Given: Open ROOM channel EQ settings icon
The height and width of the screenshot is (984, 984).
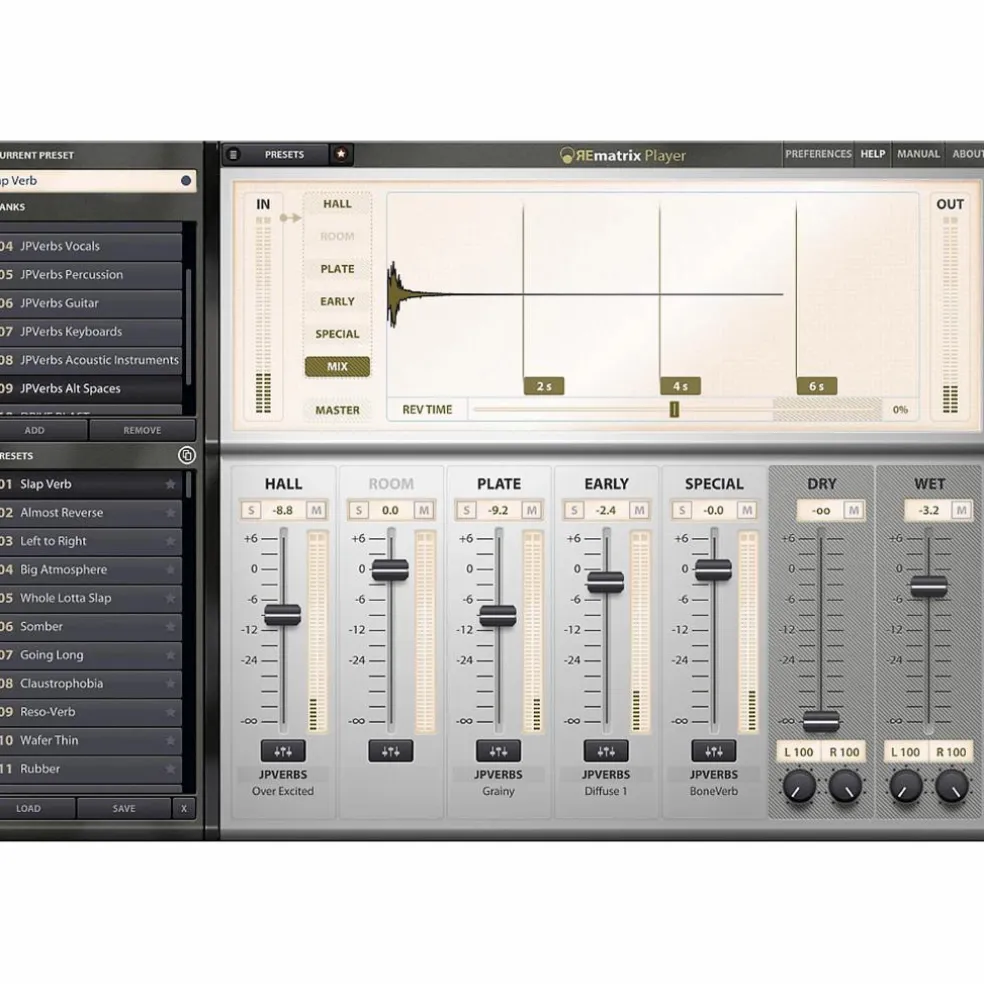Looking at the screenshot, I should point(390,751).
